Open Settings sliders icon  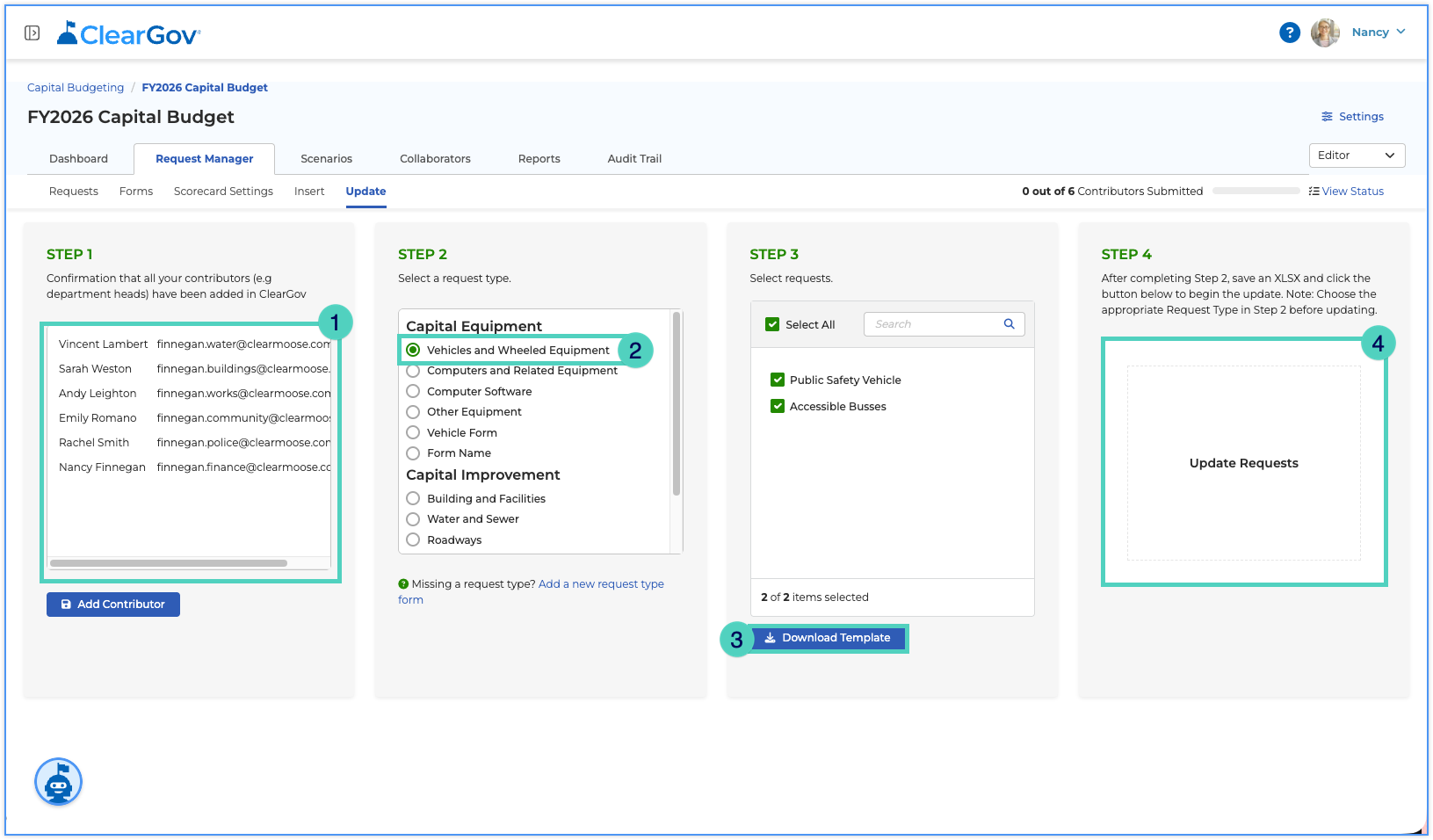[1327, 117]
